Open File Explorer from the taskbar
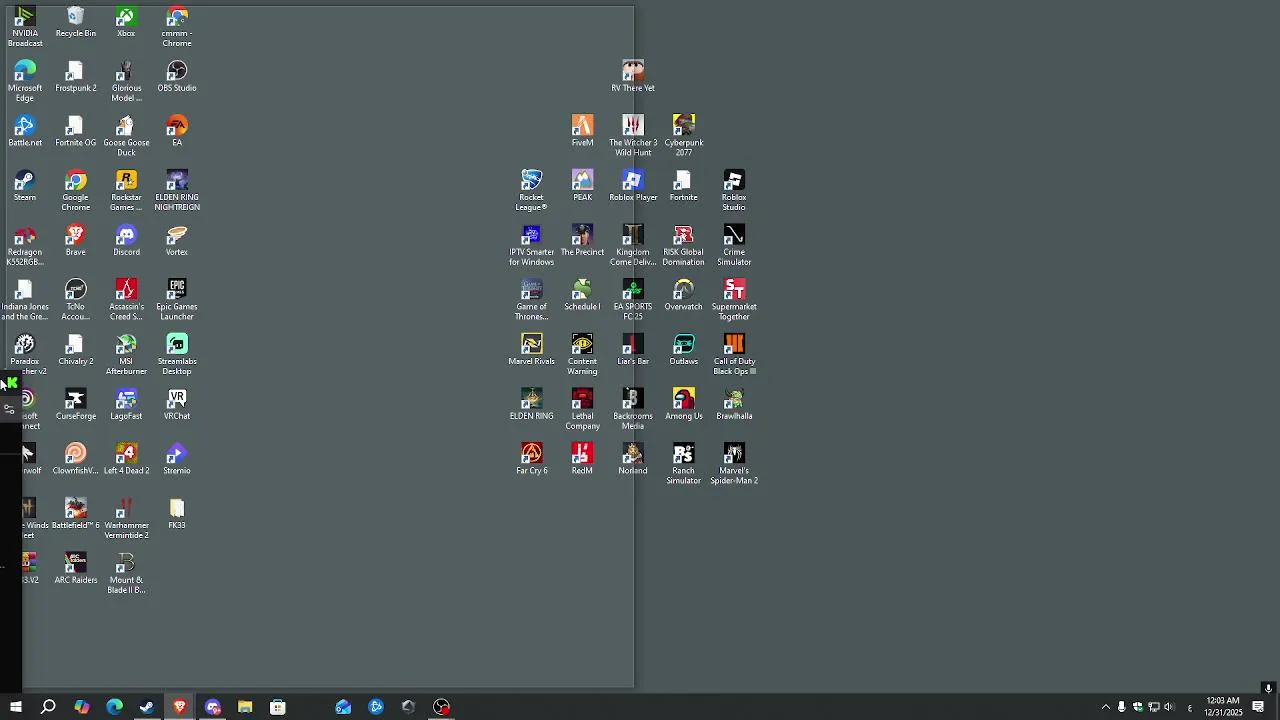The image size is (1280, 720). point(245,707)
